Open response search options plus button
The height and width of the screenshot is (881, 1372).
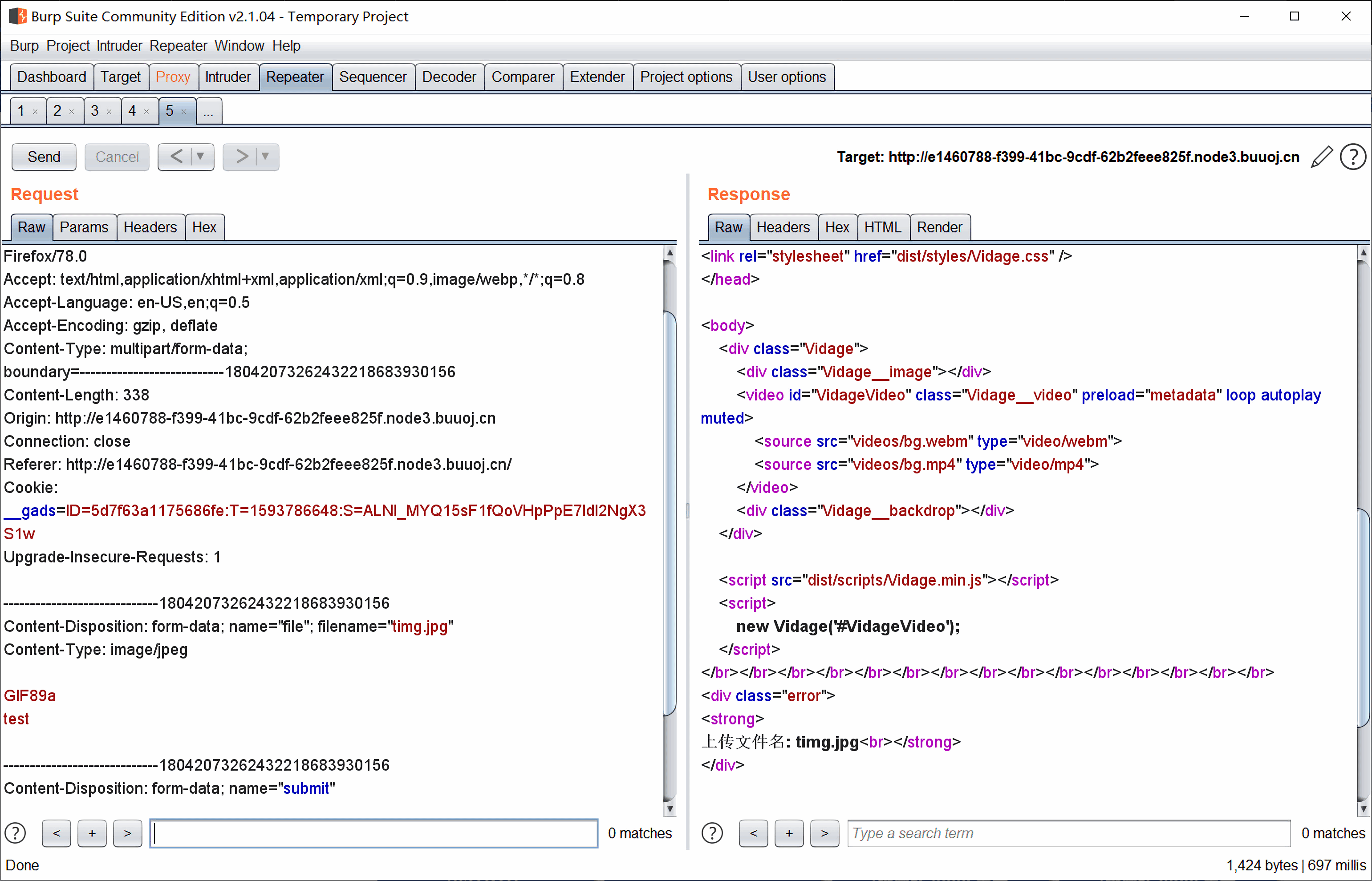[789, 833]
